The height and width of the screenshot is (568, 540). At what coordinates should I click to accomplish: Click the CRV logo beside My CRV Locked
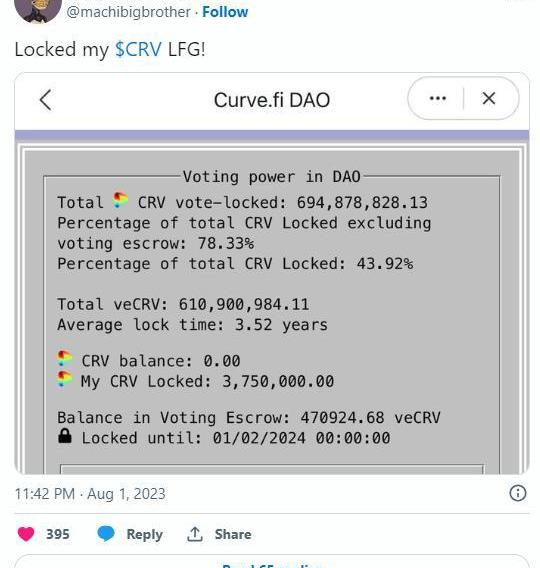[x=65, y=379]
